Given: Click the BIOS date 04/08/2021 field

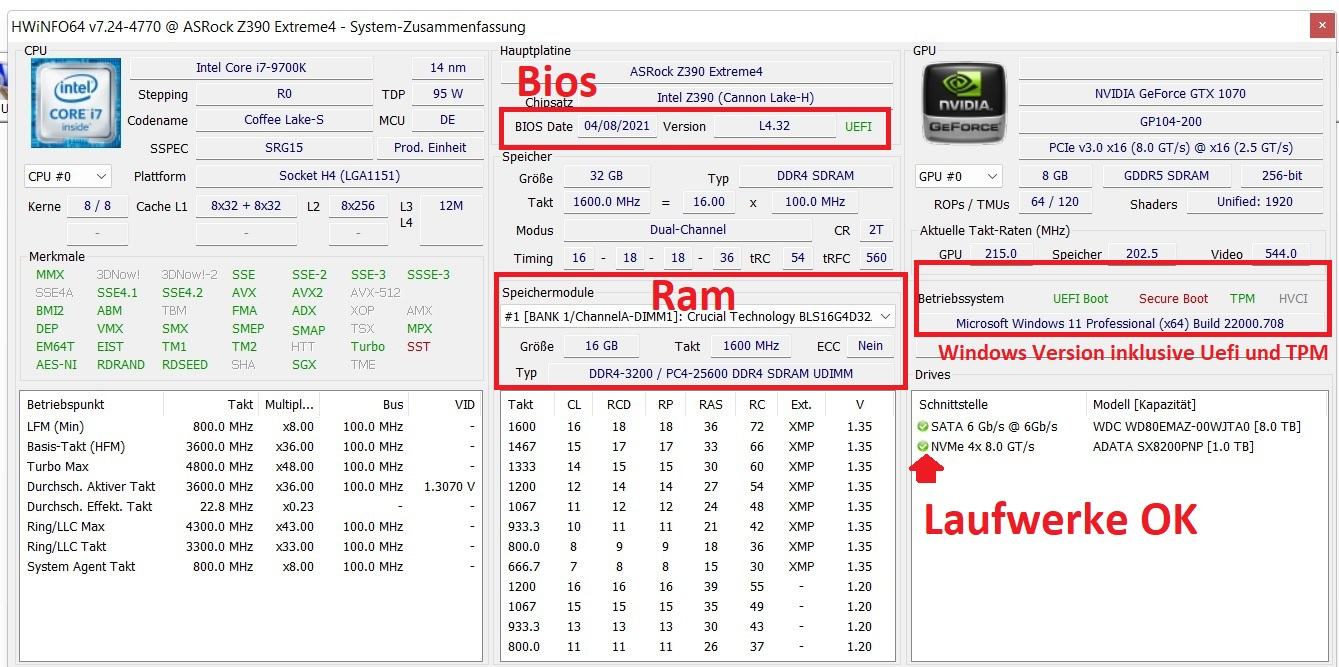Looking at the screenshot, I should tap(616, 127).
